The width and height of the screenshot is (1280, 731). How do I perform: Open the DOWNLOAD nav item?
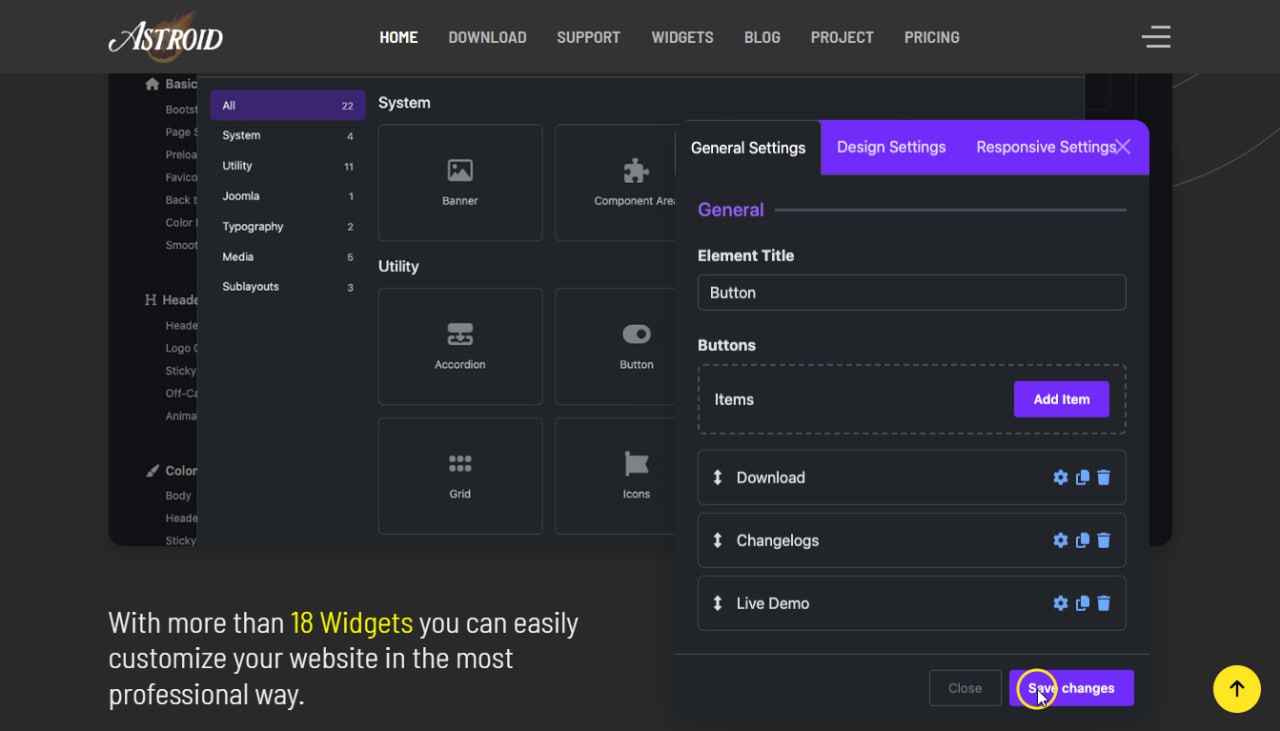coord(487,37)
